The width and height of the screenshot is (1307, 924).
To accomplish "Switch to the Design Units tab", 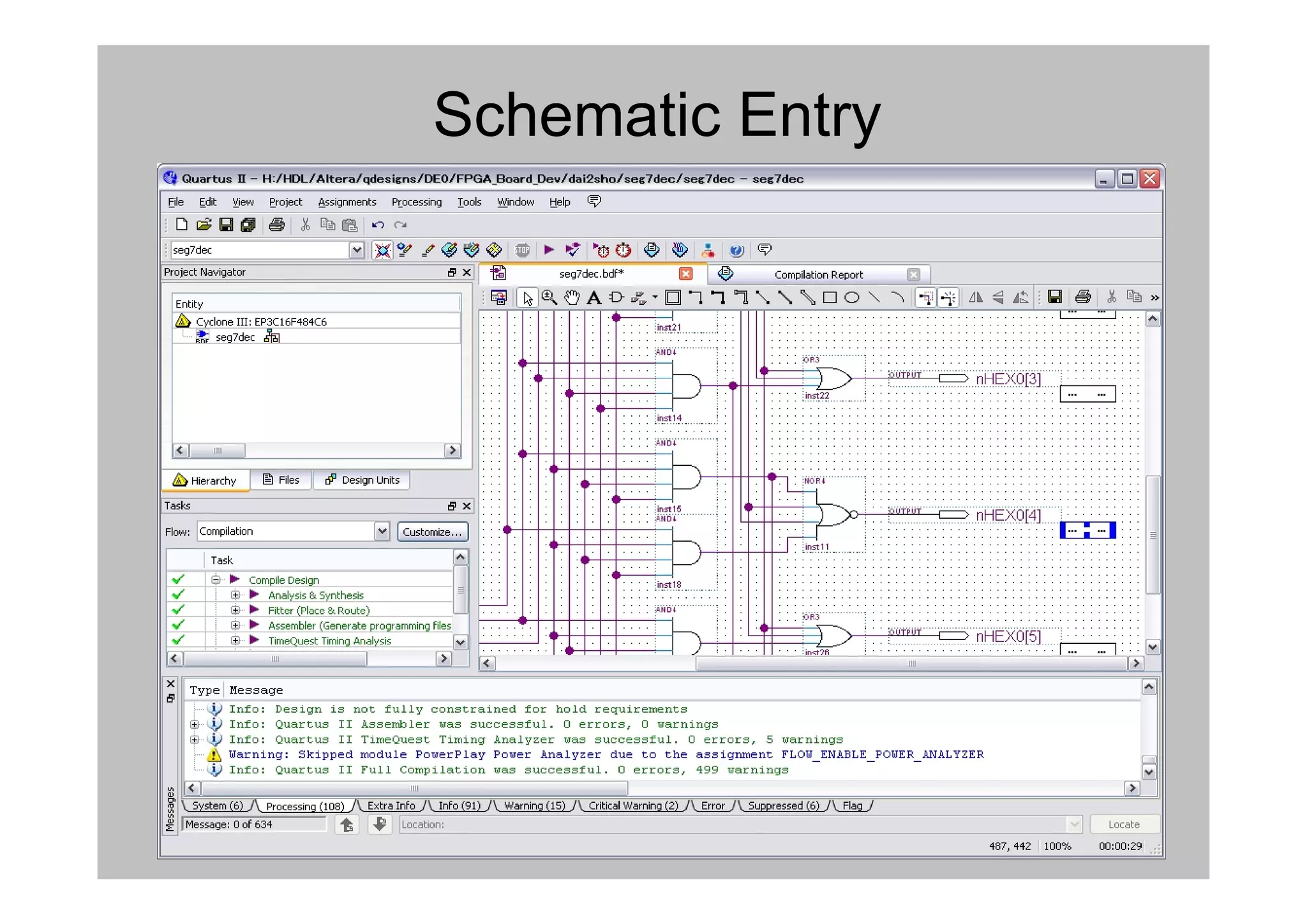I will (362, 480).
